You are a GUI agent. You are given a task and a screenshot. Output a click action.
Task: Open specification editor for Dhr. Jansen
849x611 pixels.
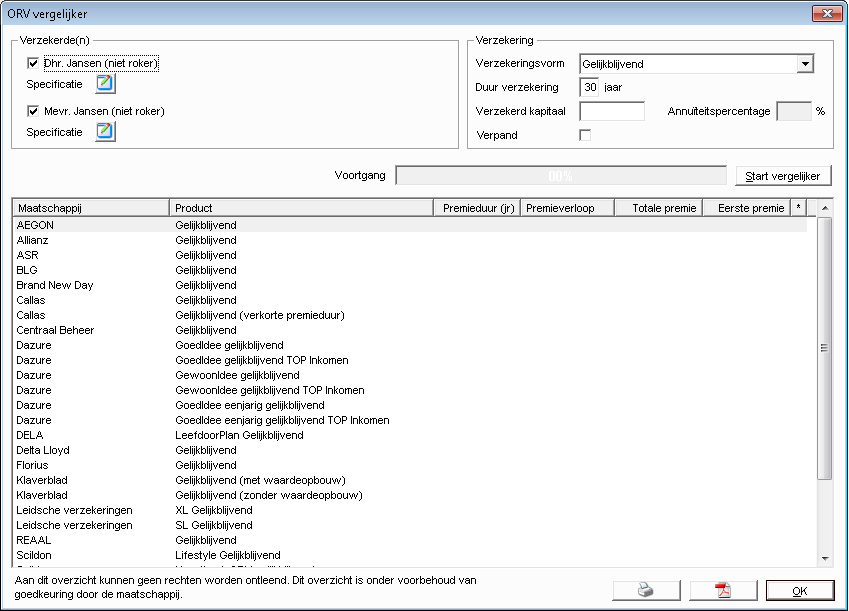point(105,83)
